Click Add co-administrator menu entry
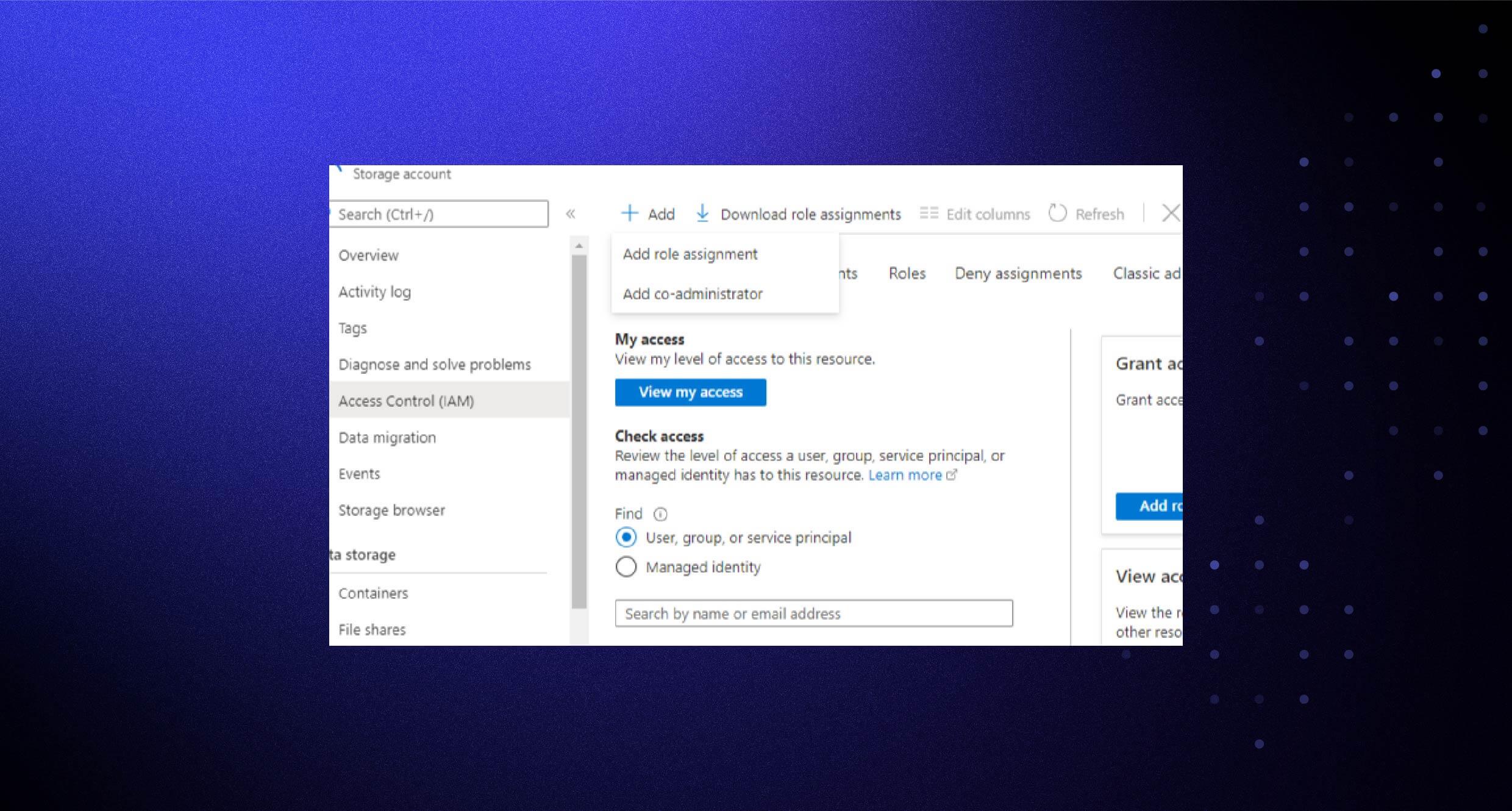 tap(693, 294)
